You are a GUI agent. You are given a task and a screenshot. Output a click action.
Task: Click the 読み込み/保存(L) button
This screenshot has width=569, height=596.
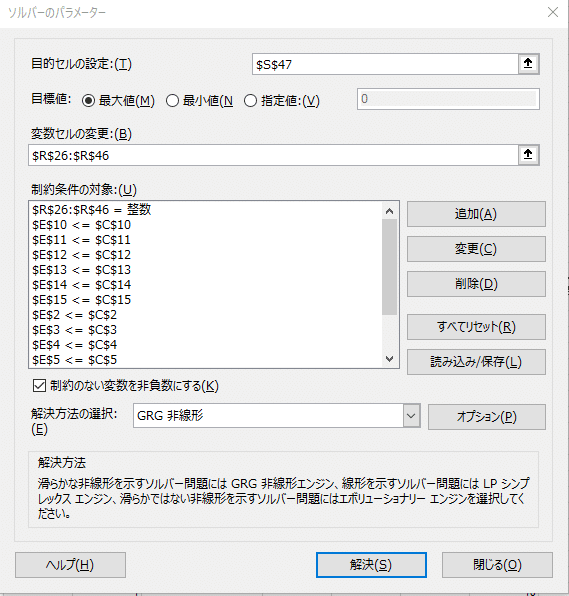point(476,362)
